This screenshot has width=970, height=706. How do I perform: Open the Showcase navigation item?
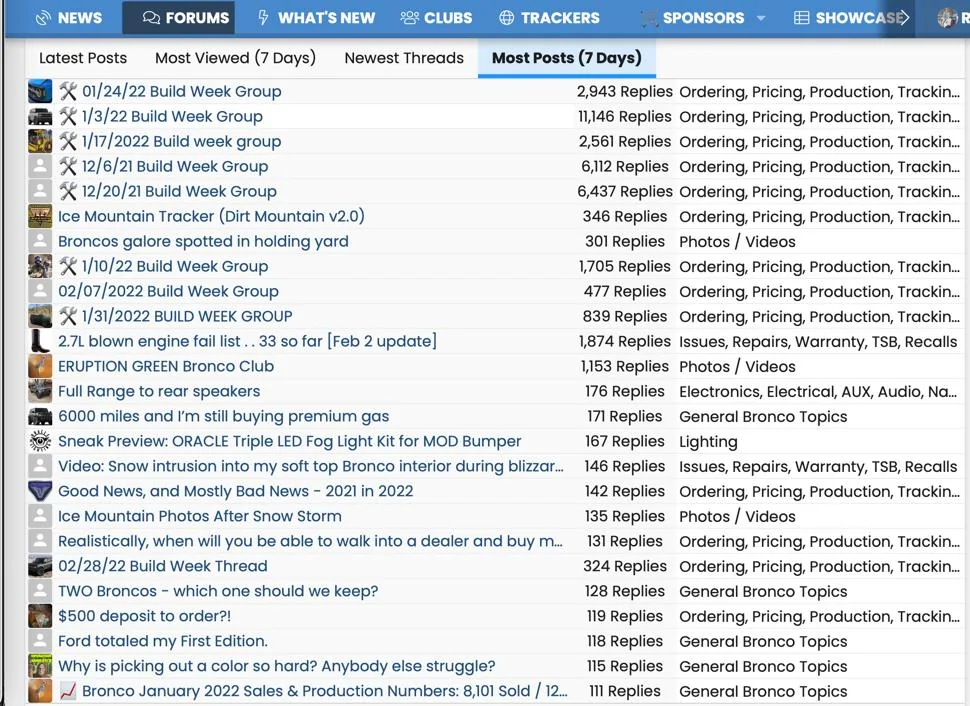pos(851,18)
